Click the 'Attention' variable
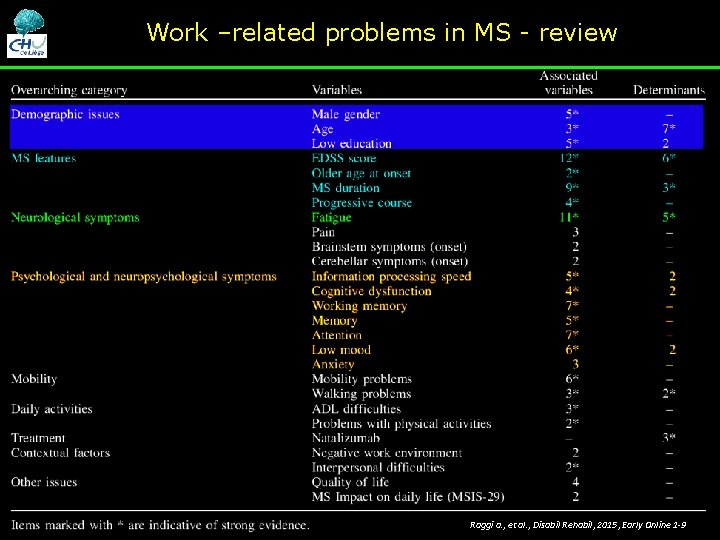This screenshot has width=720, height=540. click(x=337, y=335)
